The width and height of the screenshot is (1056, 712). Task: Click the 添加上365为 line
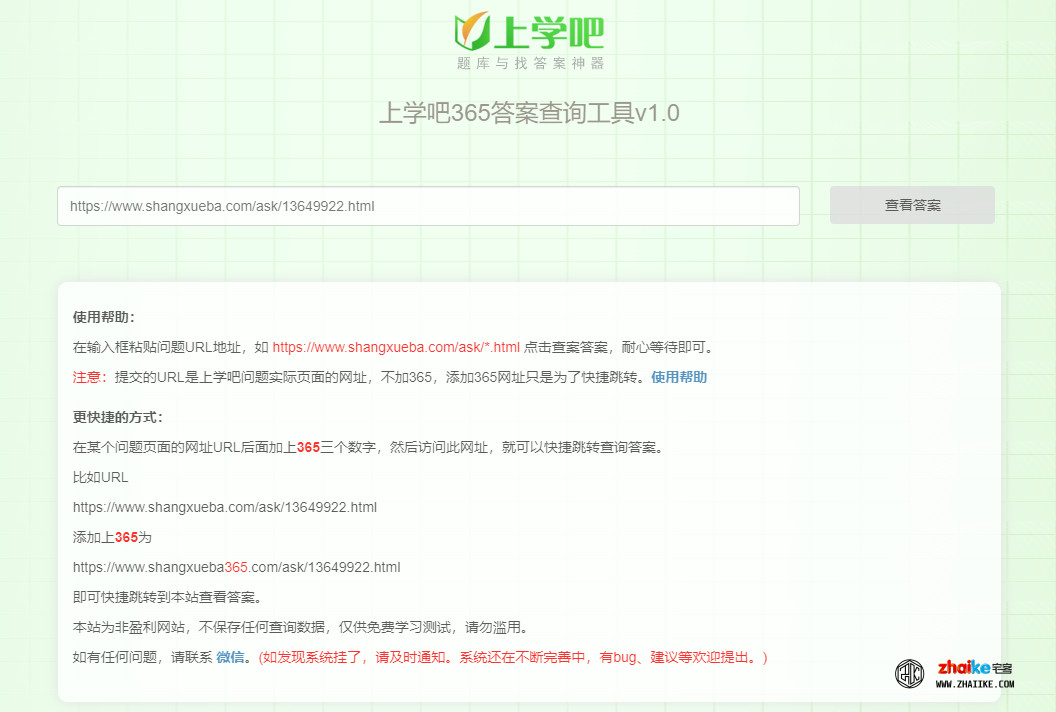(x=112, y=538)
